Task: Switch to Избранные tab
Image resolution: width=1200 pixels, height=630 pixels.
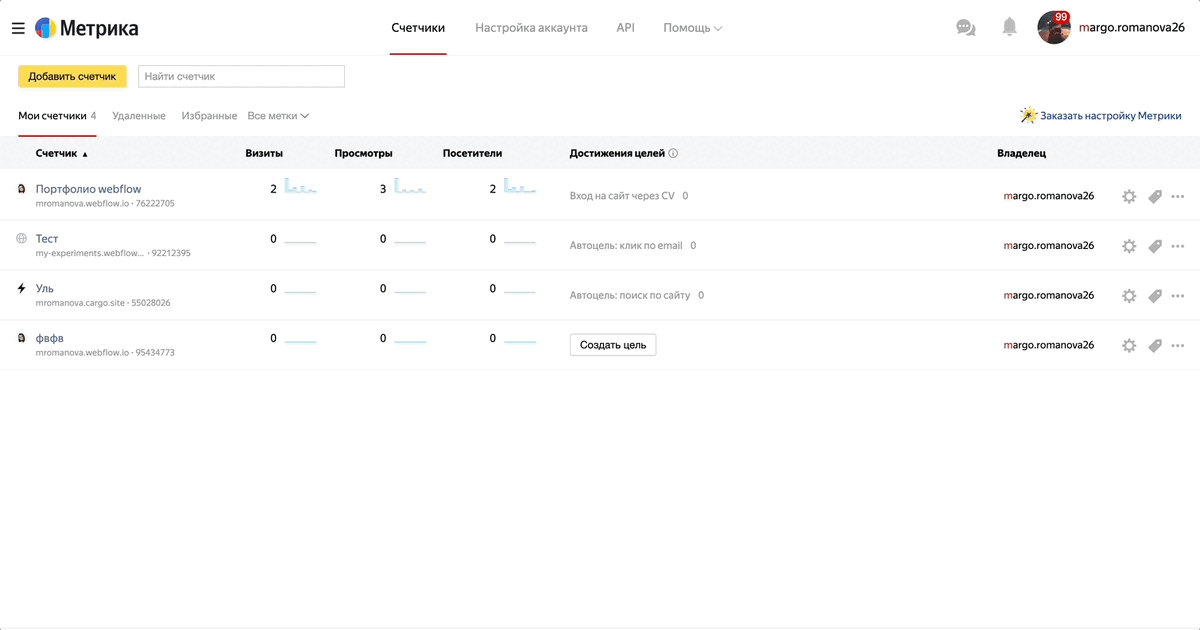Action: tap(209, 116)
